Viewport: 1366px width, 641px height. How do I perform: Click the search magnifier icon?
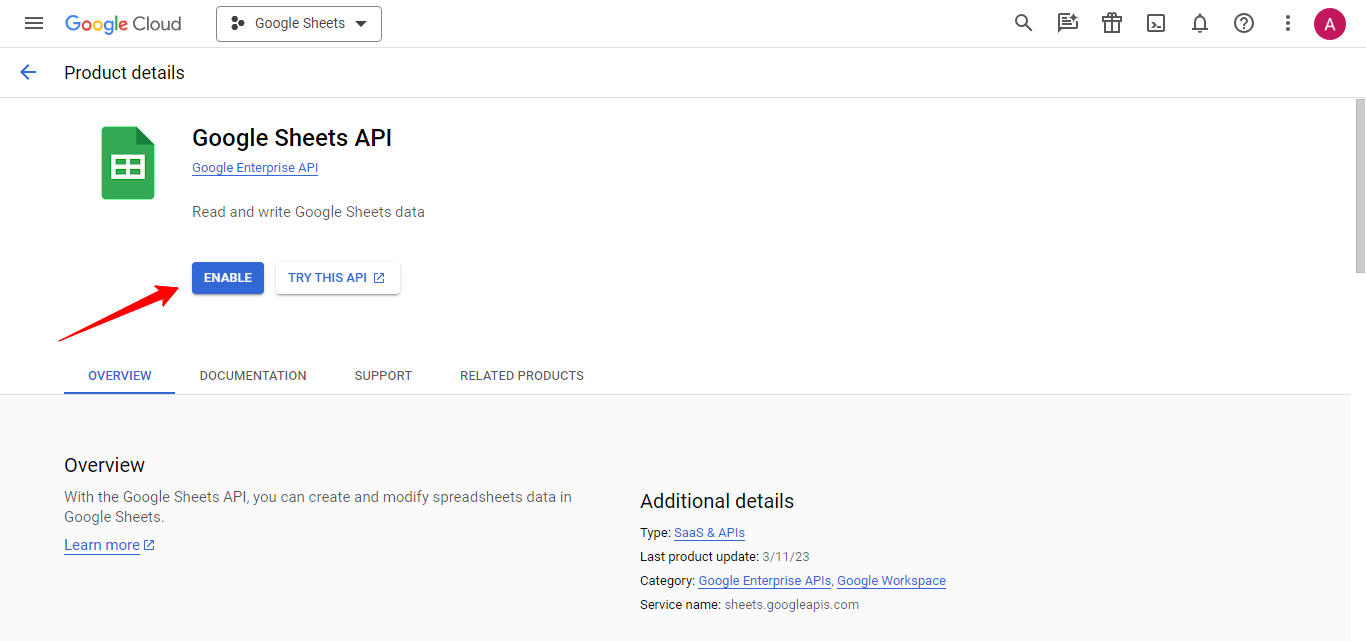pyautogui.click(x=1023, y=23)
